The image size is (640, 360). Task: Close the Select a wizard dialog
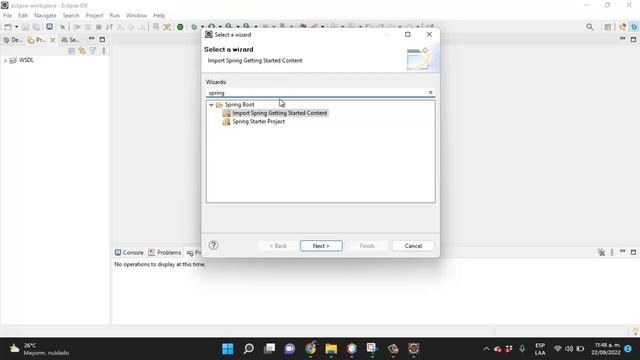pyautogui.click(x=429, y=35)
